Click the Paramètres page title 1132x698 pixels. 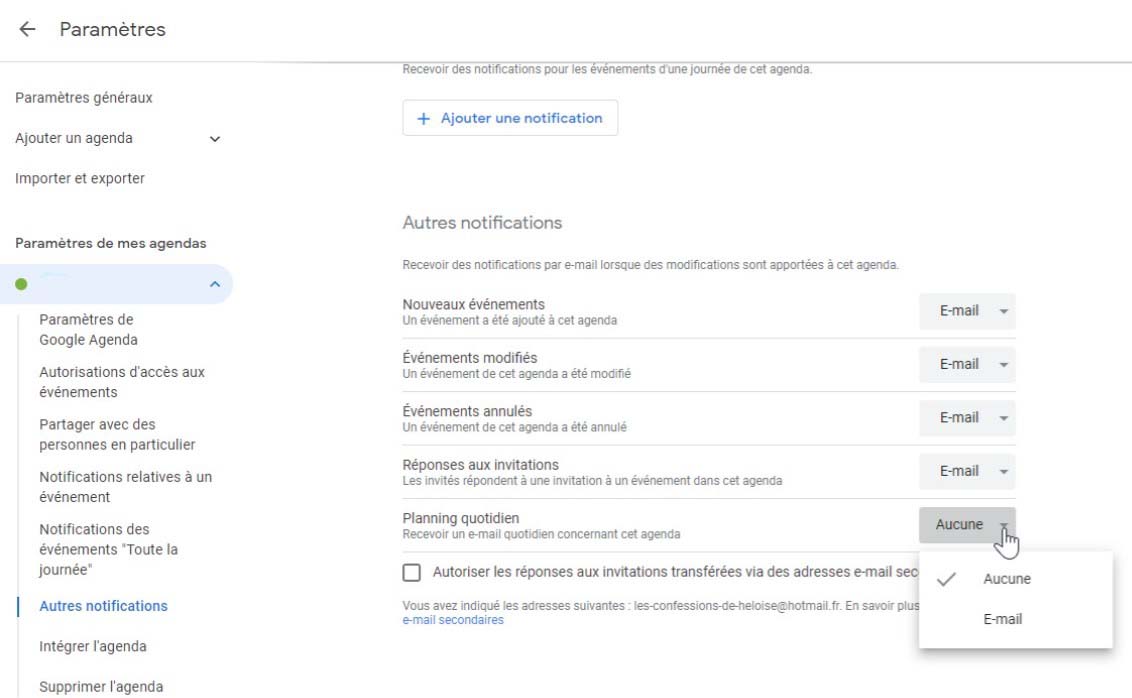(x=113, y=30)
